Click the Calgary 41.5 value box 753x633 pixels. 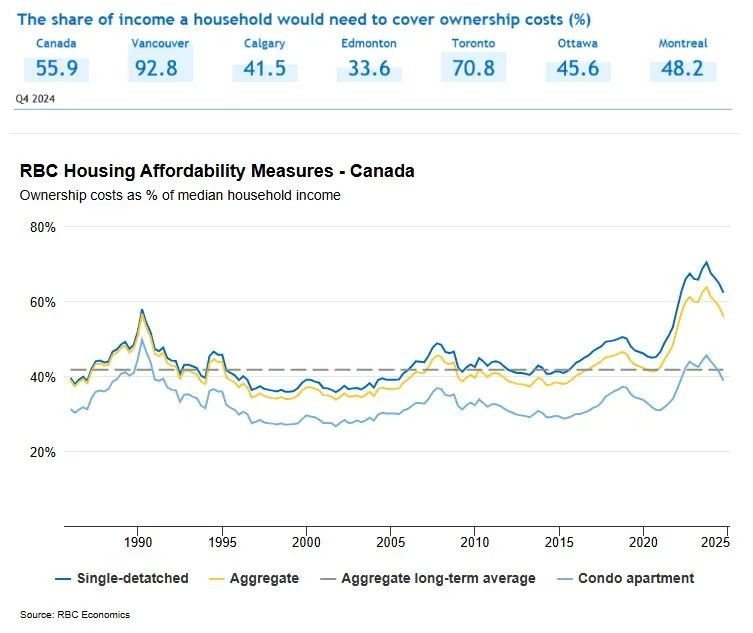[264, 69]
